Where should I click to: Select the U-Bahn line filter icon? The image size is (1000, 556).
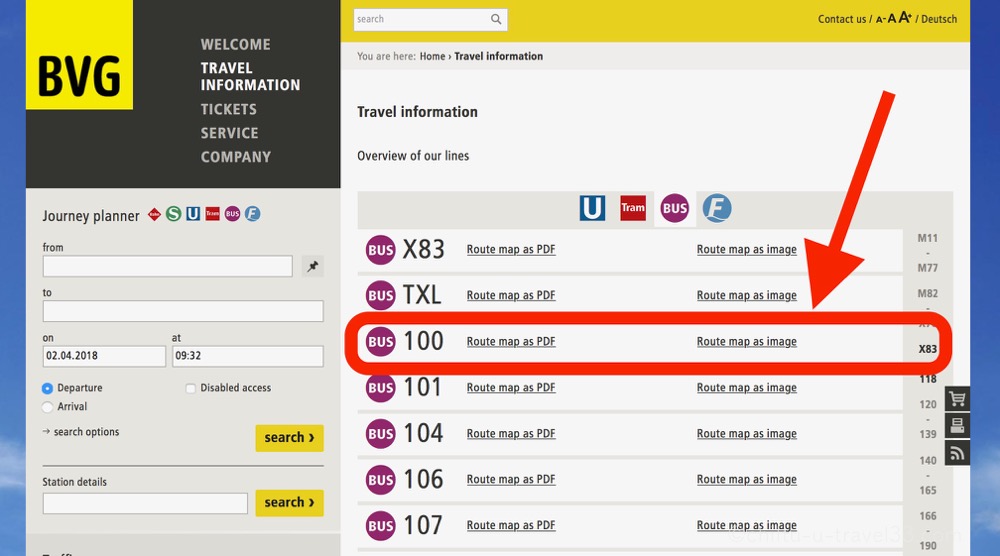point(592,208)
